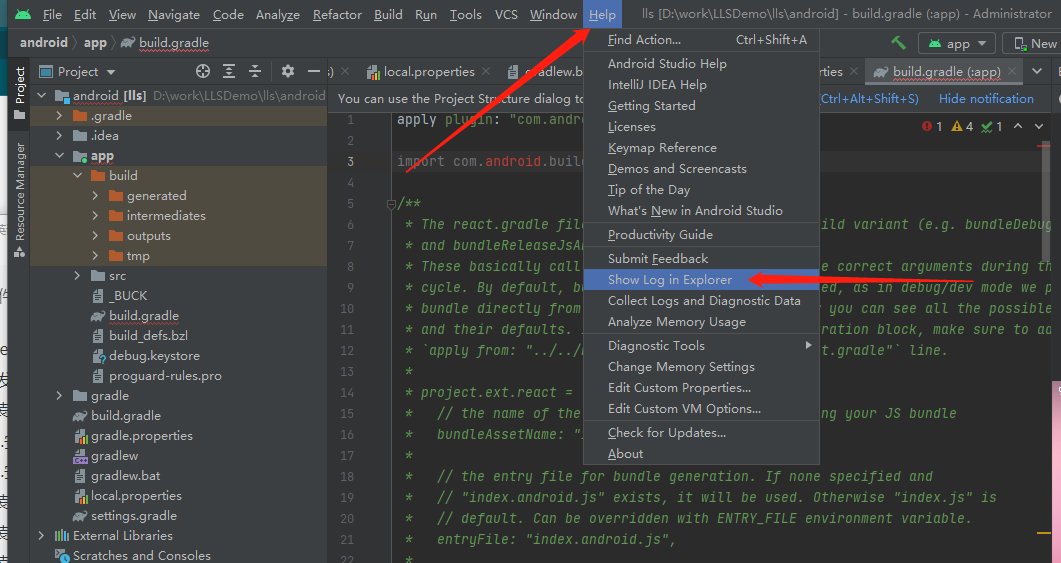Close the open Help menu
The width and height of the screenshot is (1061, 563).
tap(602, 14)
